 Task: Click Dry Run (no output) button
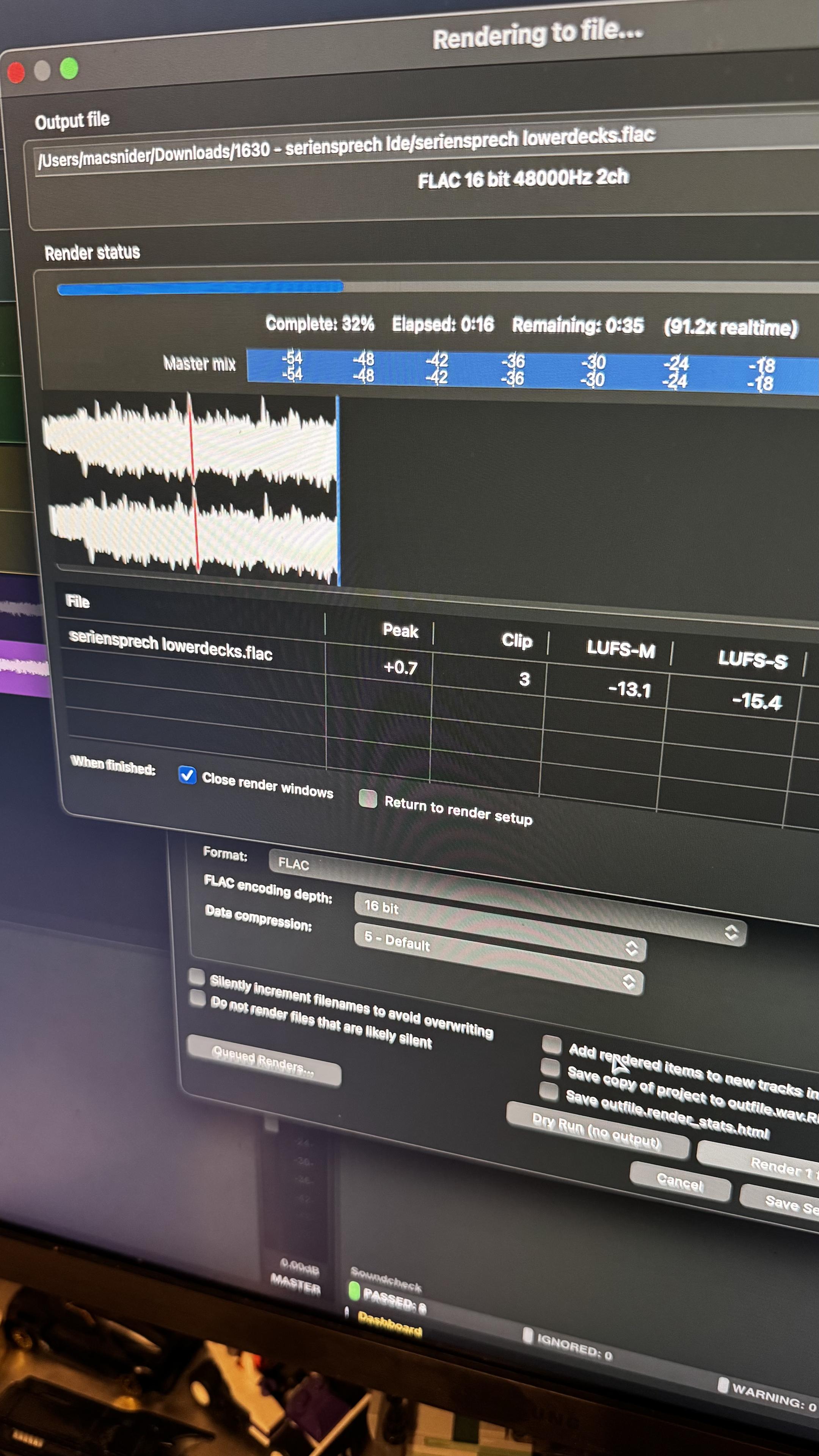click(598, 1130)
